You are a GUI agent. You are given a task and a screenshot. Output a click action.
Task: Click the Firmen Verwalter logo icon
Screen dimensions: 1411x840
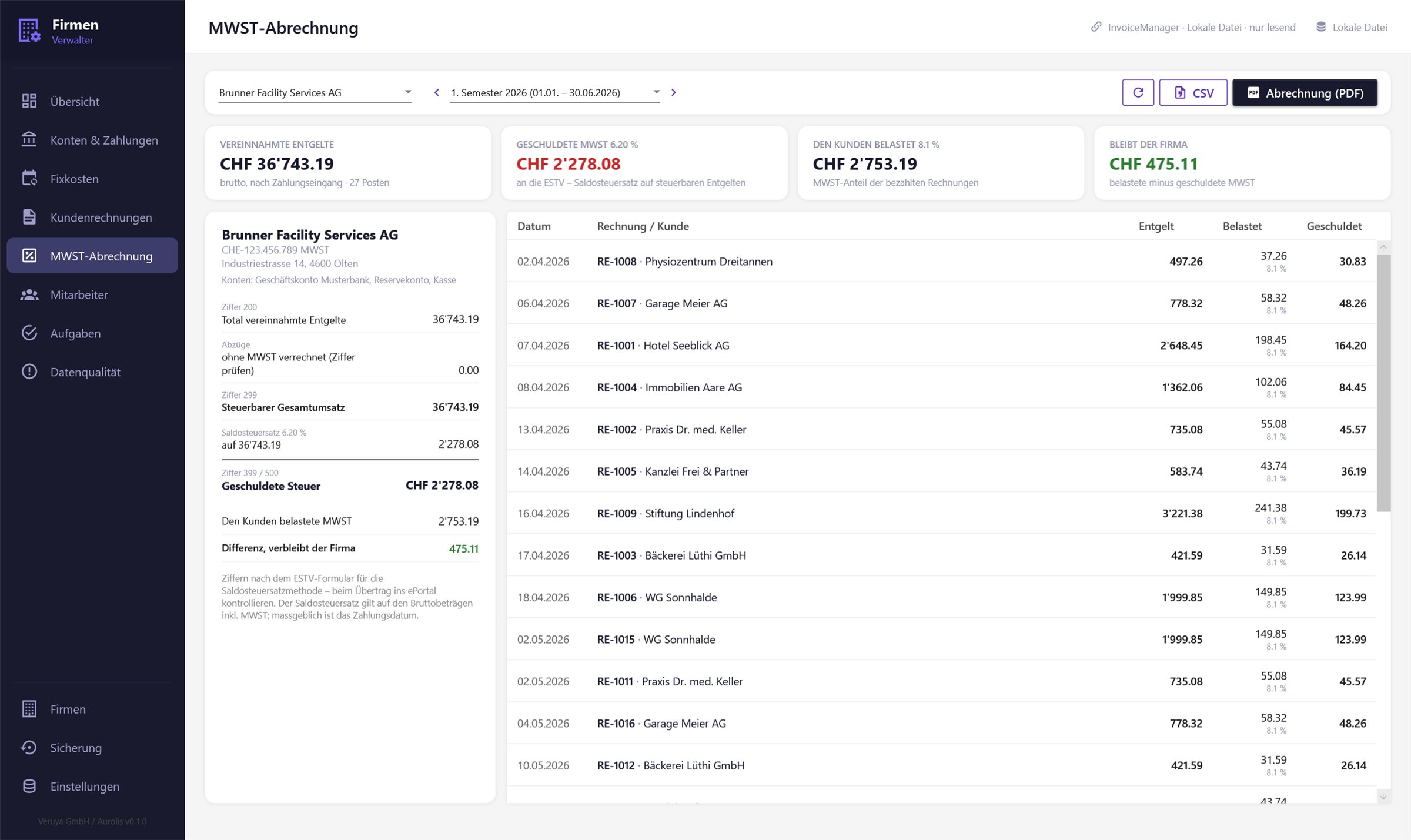pos(29,31)
